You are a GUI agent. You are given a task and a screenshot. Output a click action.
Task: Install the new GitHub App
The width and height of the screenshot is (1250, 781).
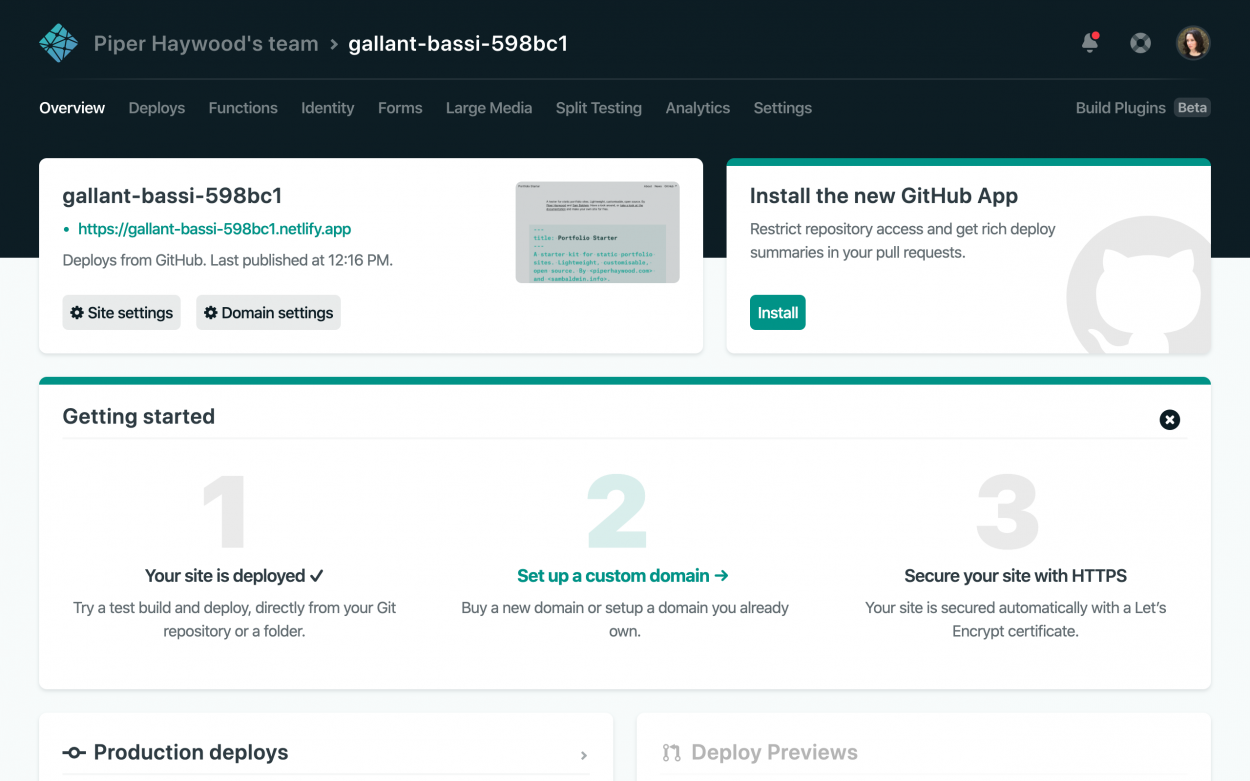click(778, 313)
